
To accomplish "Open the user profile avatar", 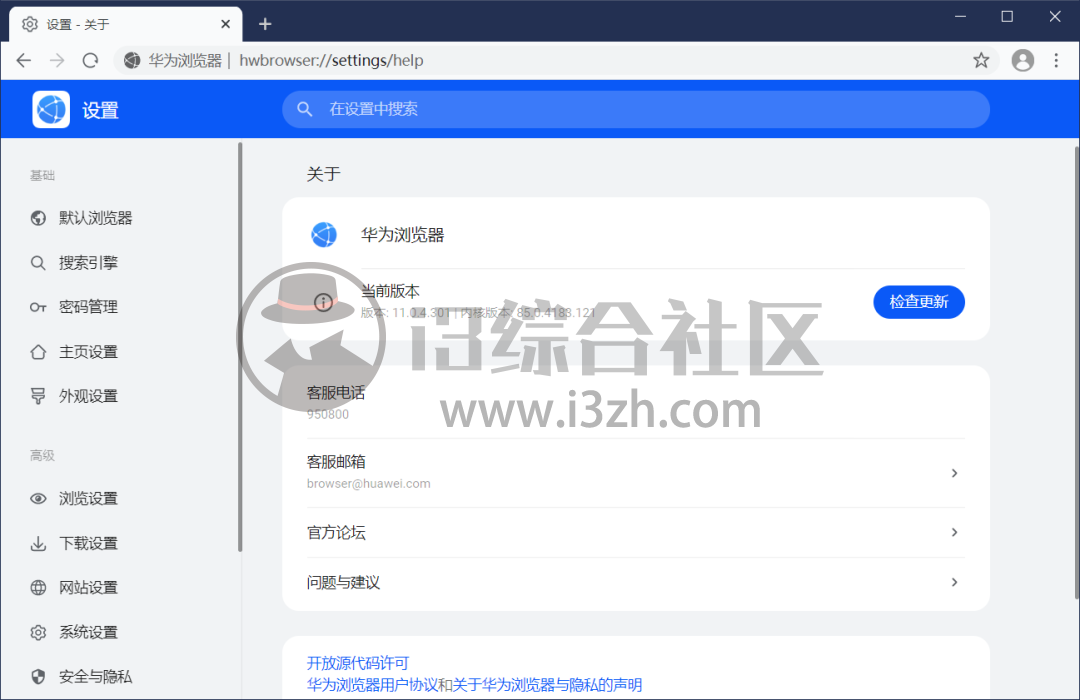I will click(x=1022, y=61).
